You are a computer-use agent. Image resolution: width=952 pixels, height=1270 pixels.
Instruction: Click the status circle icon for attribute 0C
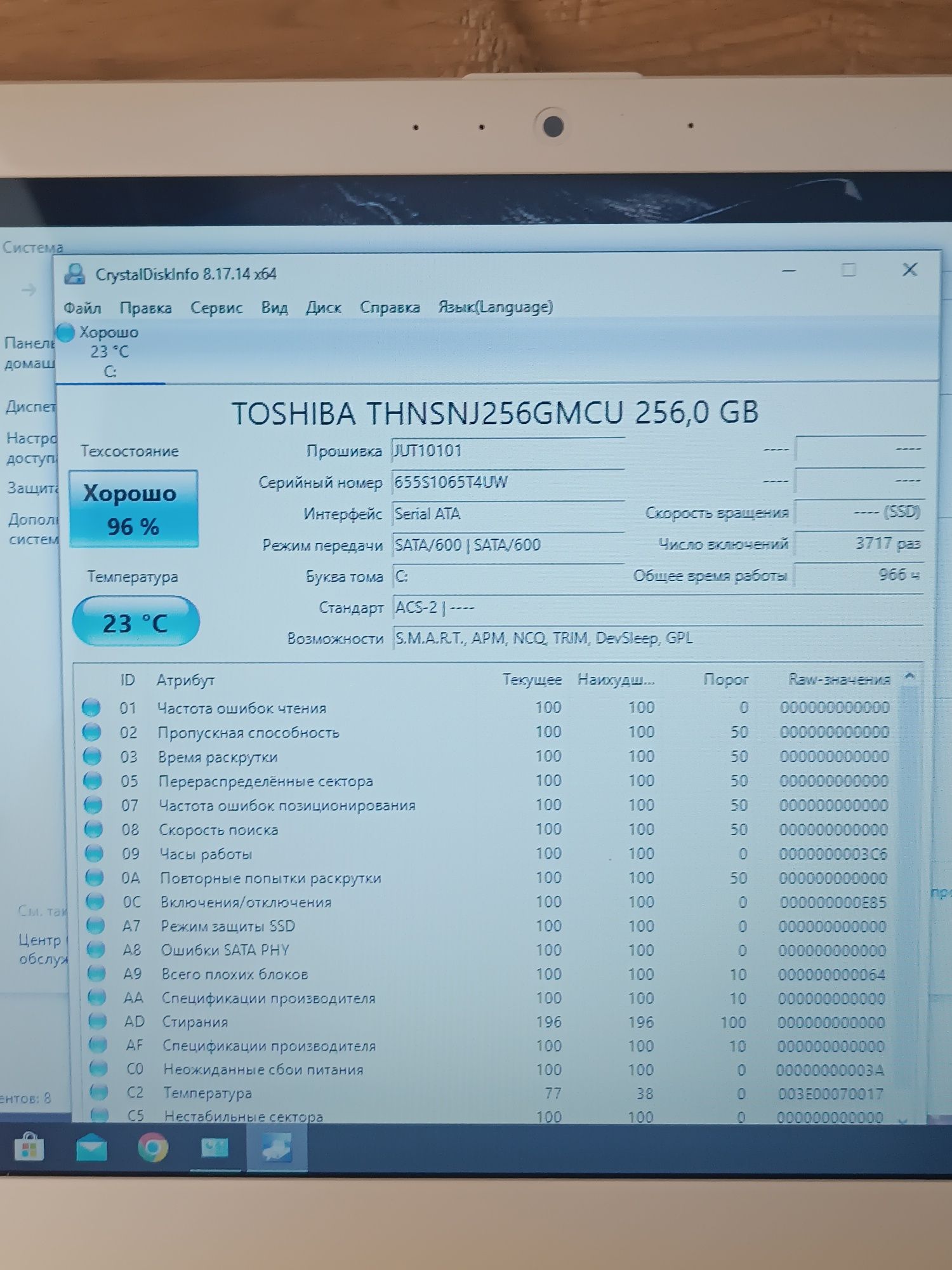point(95,902)
